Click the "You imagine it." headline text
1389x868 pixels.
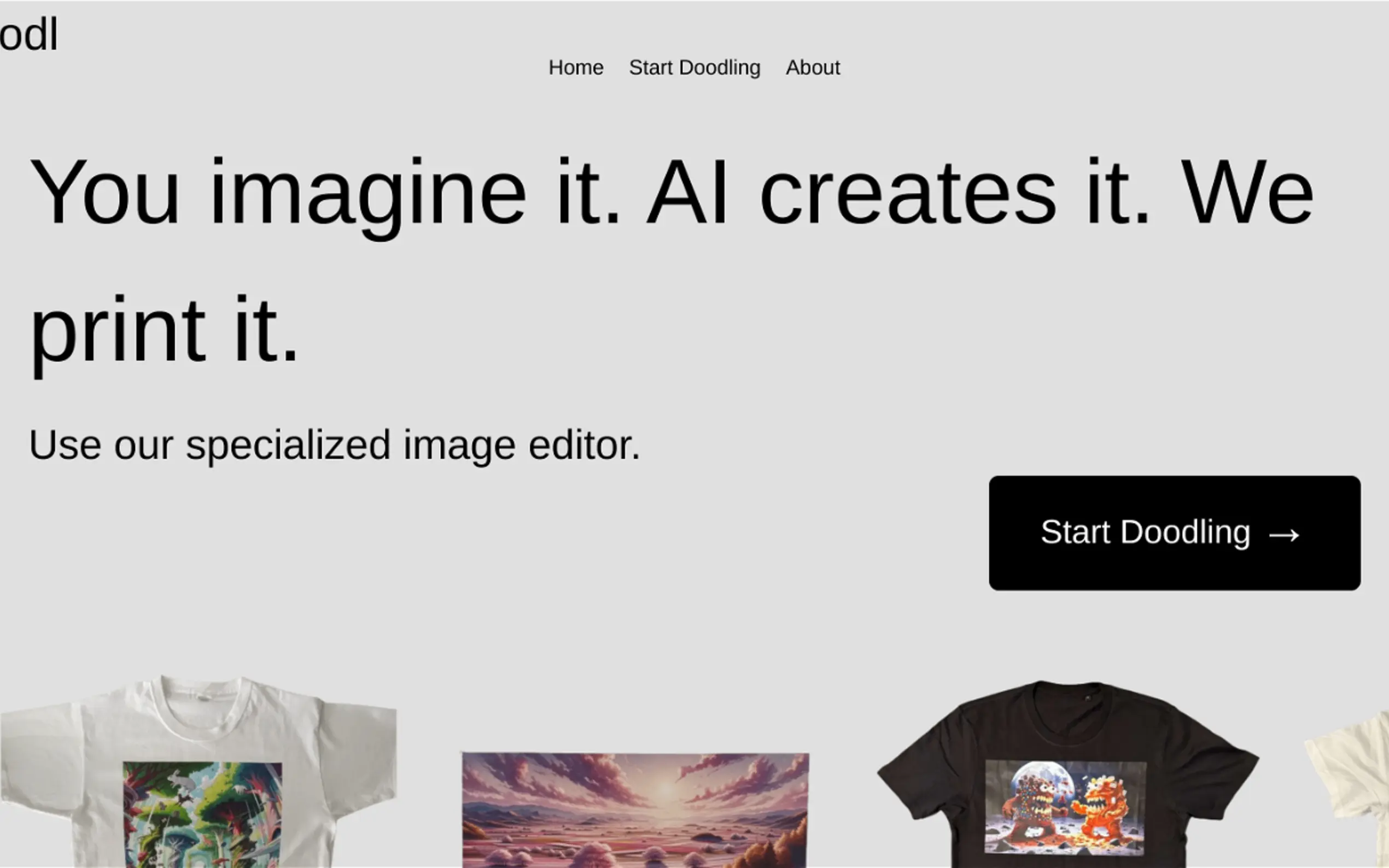click(325, 193)
